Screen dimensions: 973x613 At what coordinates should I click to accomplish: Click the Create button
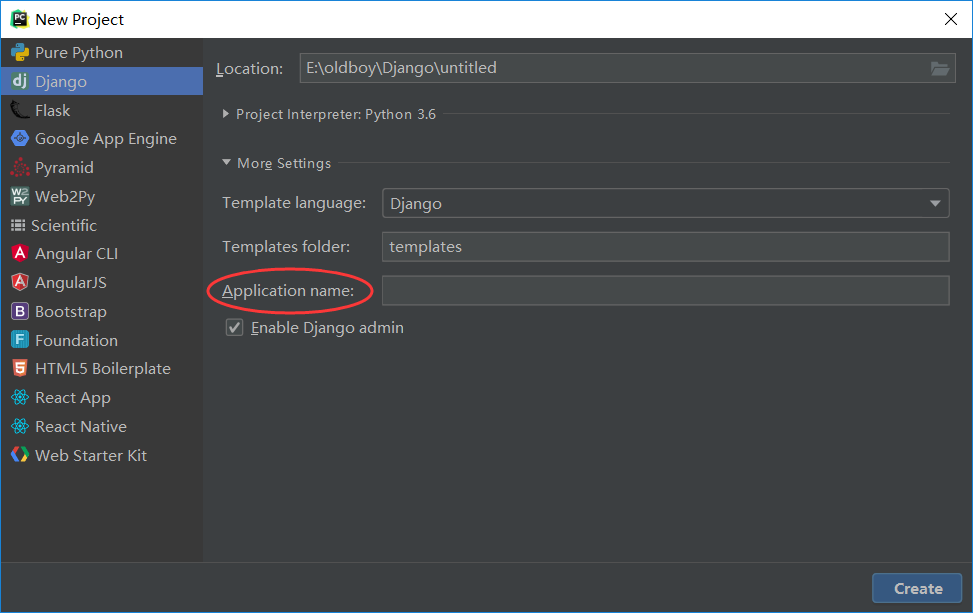tap(917, 588)
